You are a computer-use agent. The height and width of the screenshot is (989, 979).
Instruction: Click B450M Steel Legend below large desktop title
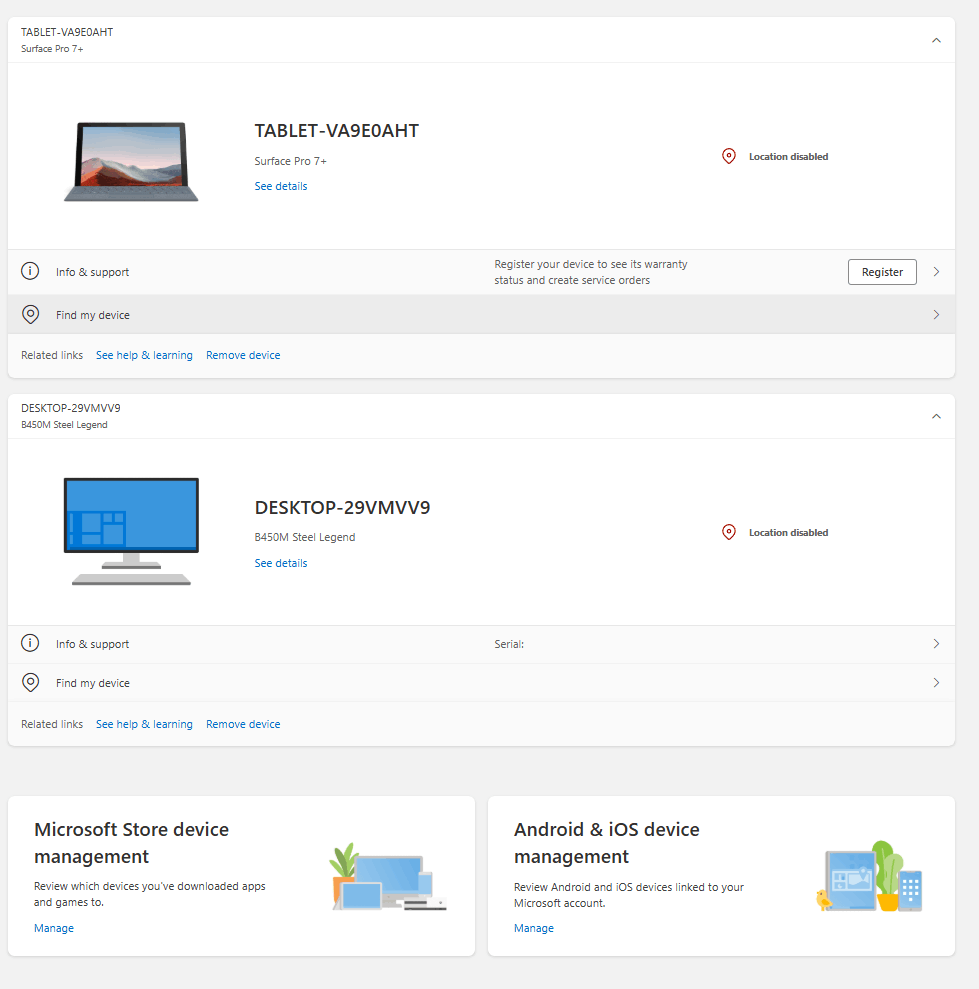(305, 537)
